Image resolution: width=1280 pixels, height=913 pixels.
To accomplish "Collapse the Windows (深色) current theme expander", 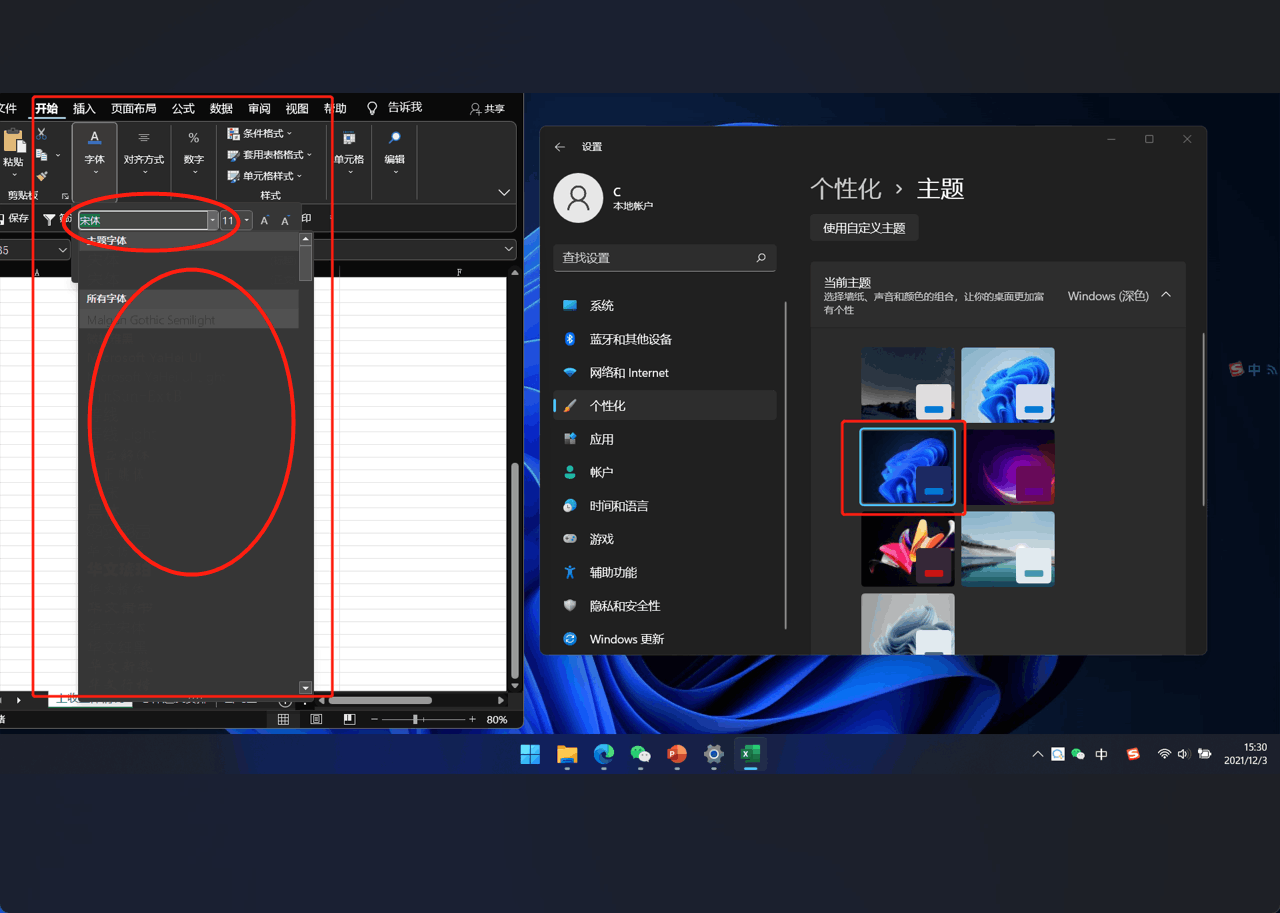I will click(x=1166, y=295).
